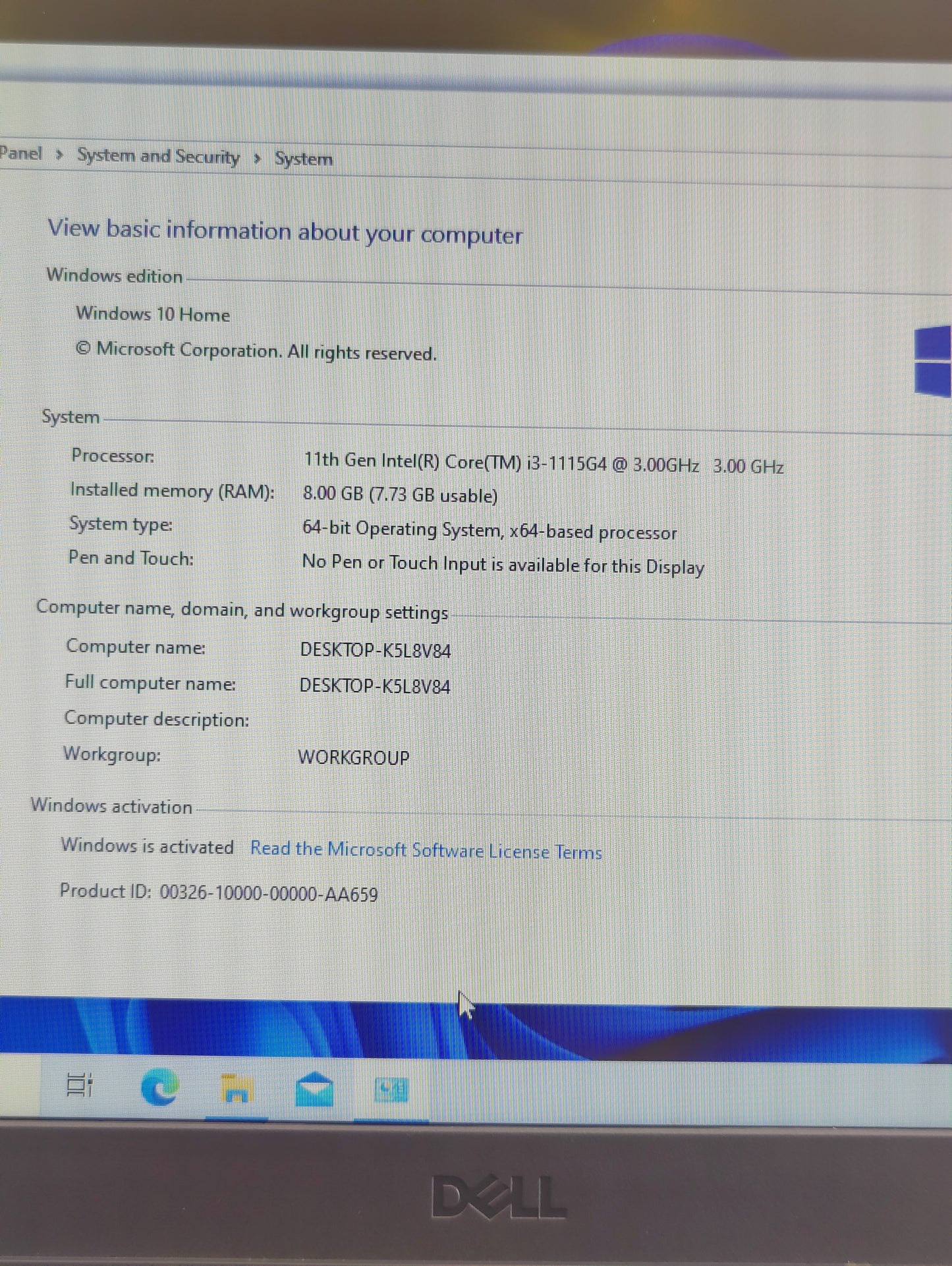The image size is (952, 1266).
Task: Read the Microsoft Software License Terms link
Action: point(426,850)
